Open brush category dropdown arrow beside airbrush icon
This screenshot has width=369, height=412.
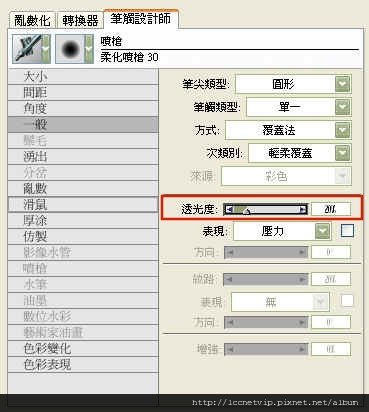(46, 49)
